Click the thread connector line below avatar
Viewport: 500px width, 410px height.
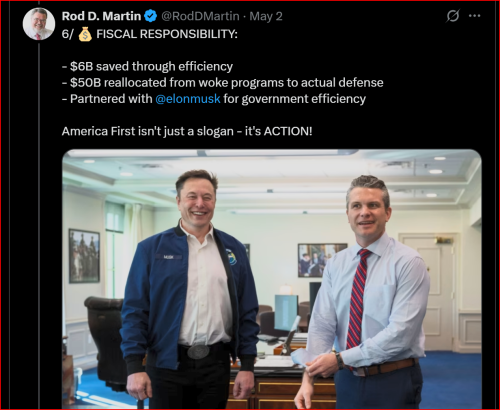39,225
